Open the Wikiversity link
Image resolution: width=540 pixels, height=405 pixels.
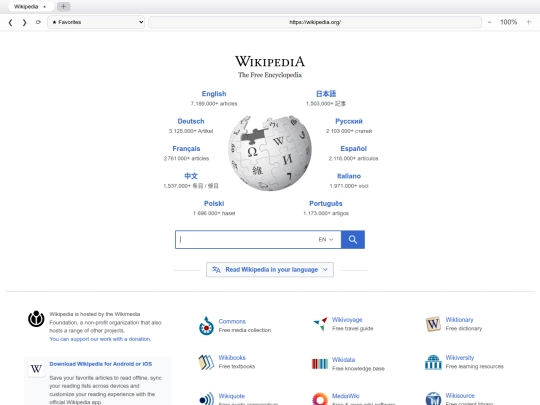click(460, 358)
